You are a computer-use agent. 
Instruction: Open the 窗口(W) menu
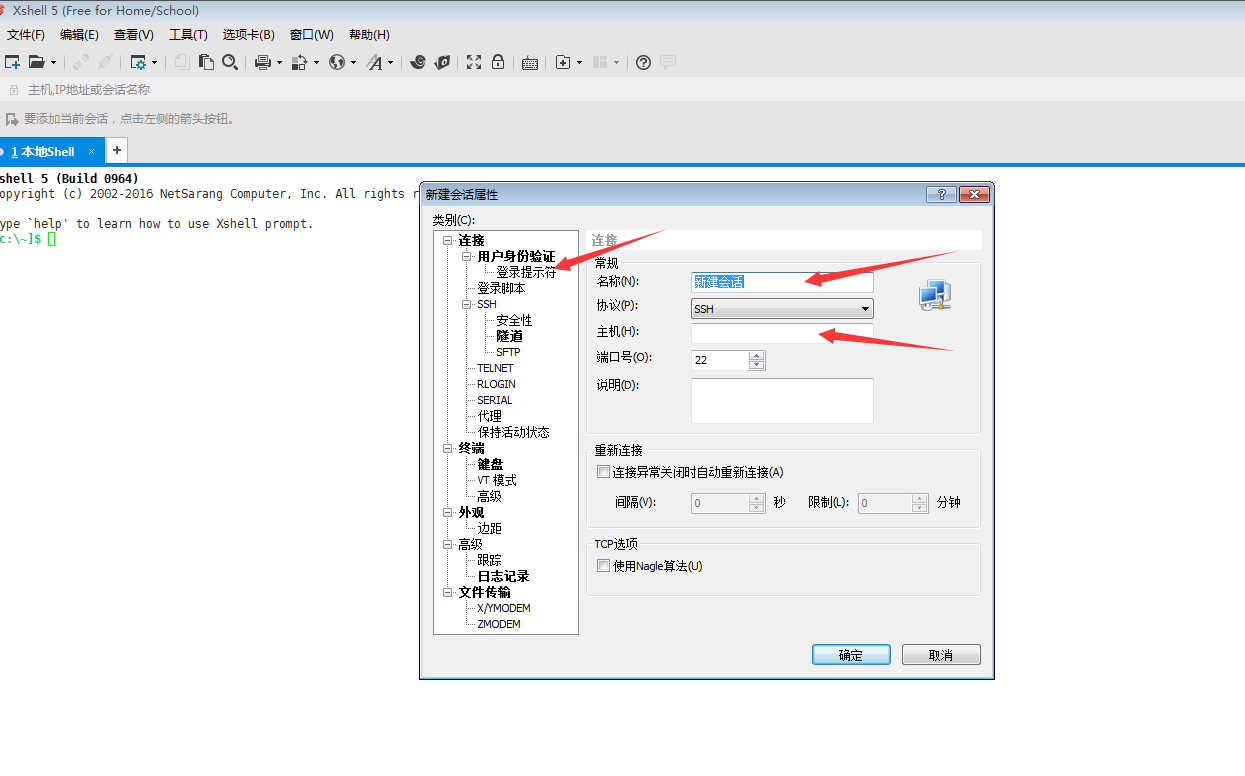pos(312,35)
